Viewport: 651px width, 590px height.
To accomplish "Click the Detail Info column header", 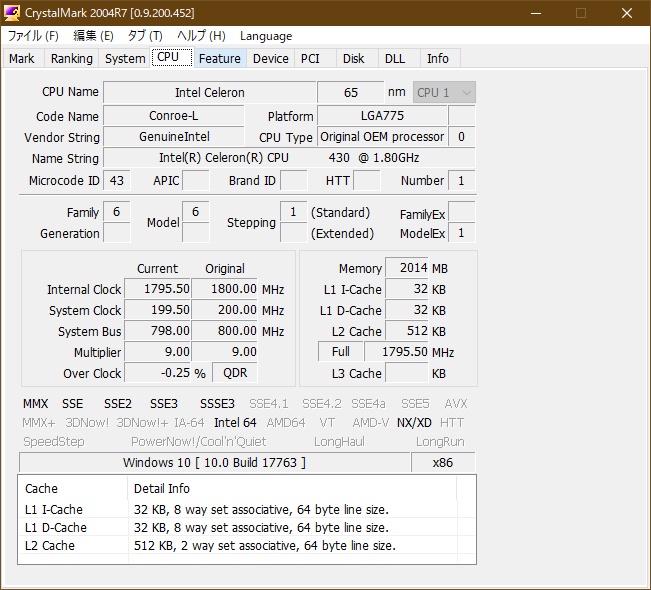I will coord(292,488).
